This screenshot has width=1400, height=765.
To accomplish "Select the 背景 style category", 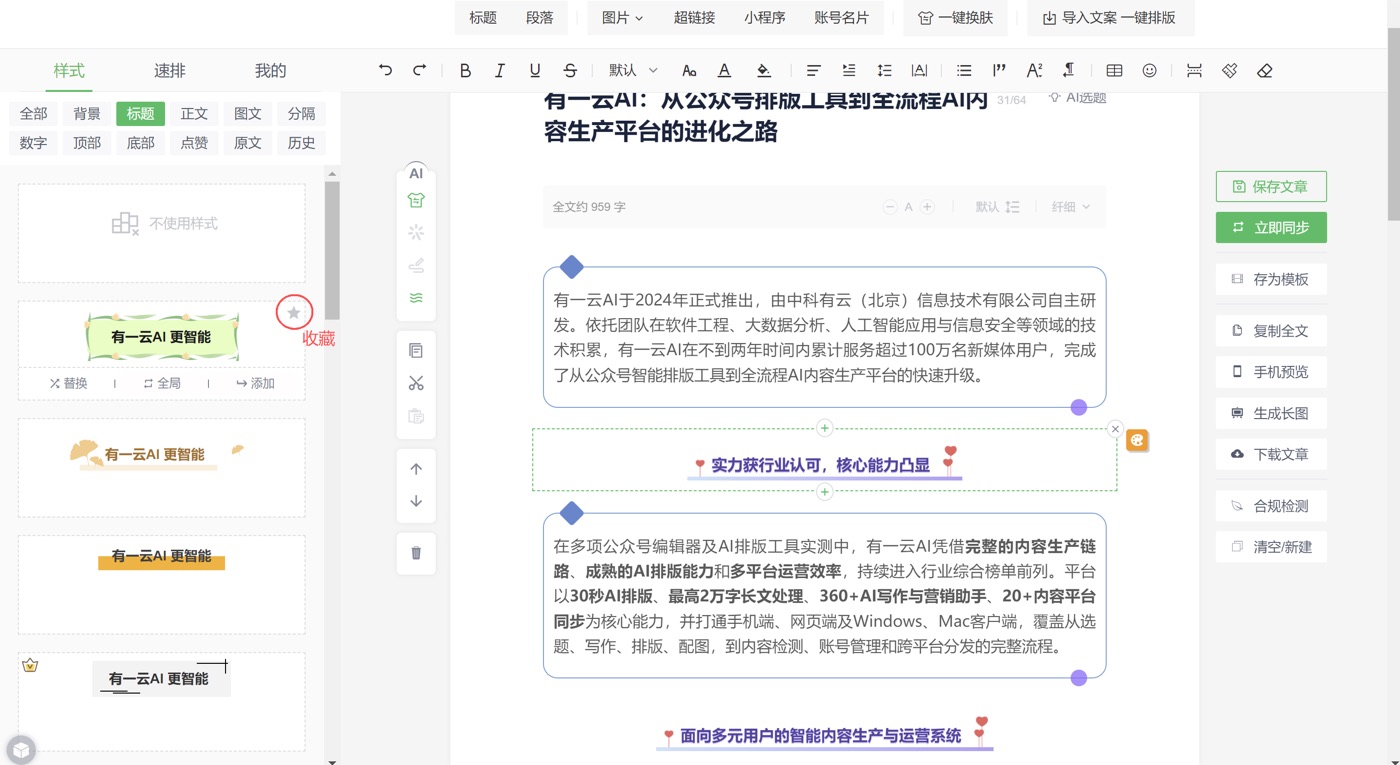I will pyautogui.click(x=87, y=114).
